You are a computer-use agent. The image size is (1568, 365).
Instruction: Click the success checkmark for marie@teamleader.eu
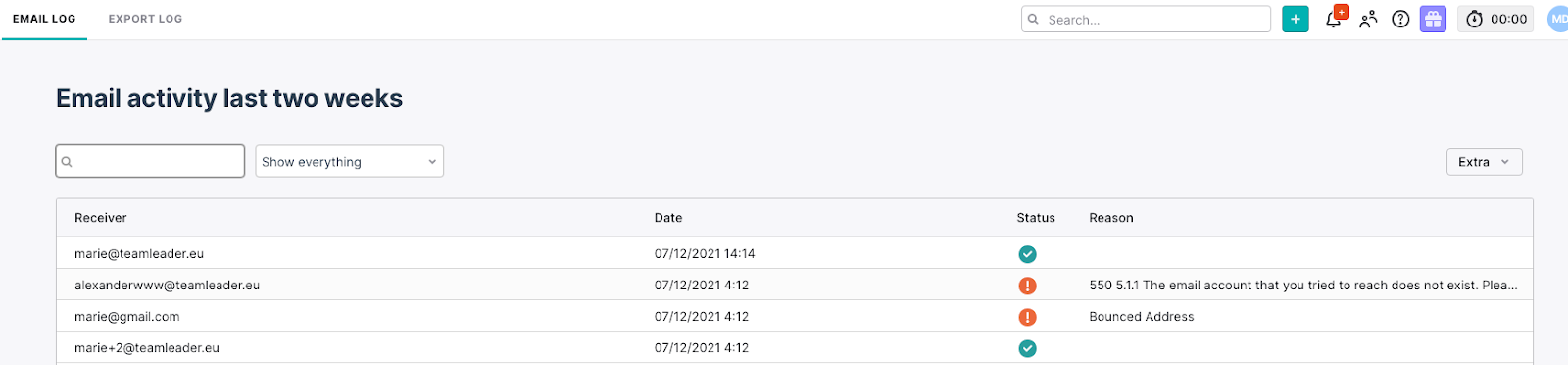click(1027, 254)
